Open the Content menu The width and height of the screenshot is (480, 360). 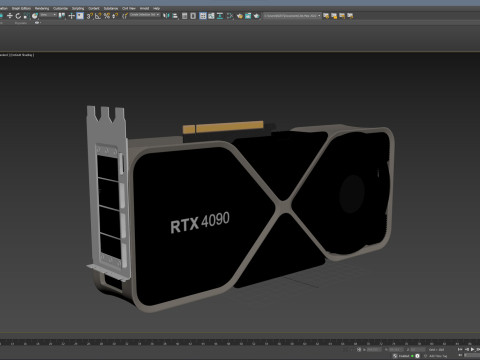tap(94, 8)
